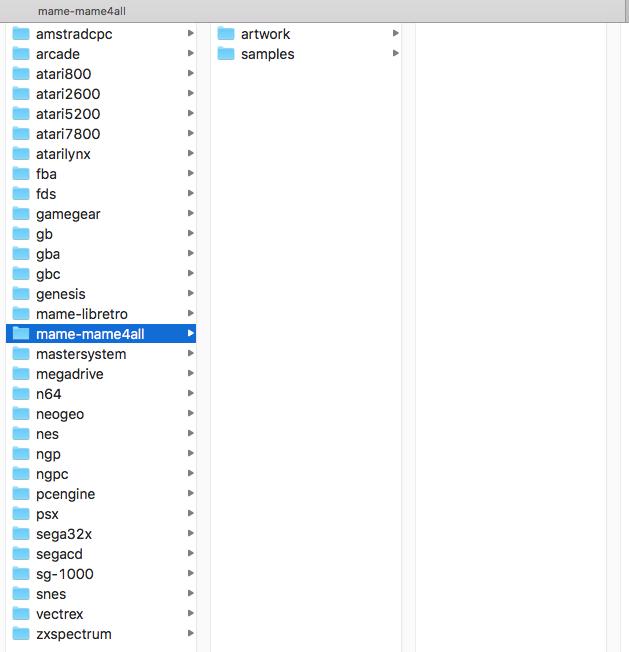
Task: Click the atarilynx folder icon
Action: pyautogui.click(x=21, y=153)
